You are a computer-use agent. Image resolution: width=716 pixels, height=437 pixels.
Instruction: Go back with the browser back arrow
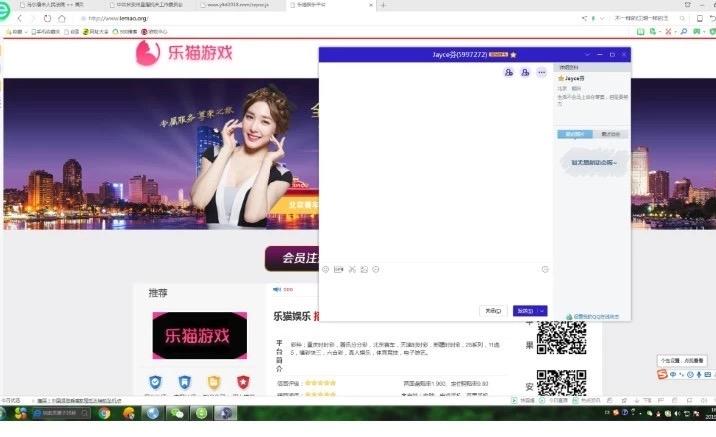pyautogui.click(x=20, y=18)
